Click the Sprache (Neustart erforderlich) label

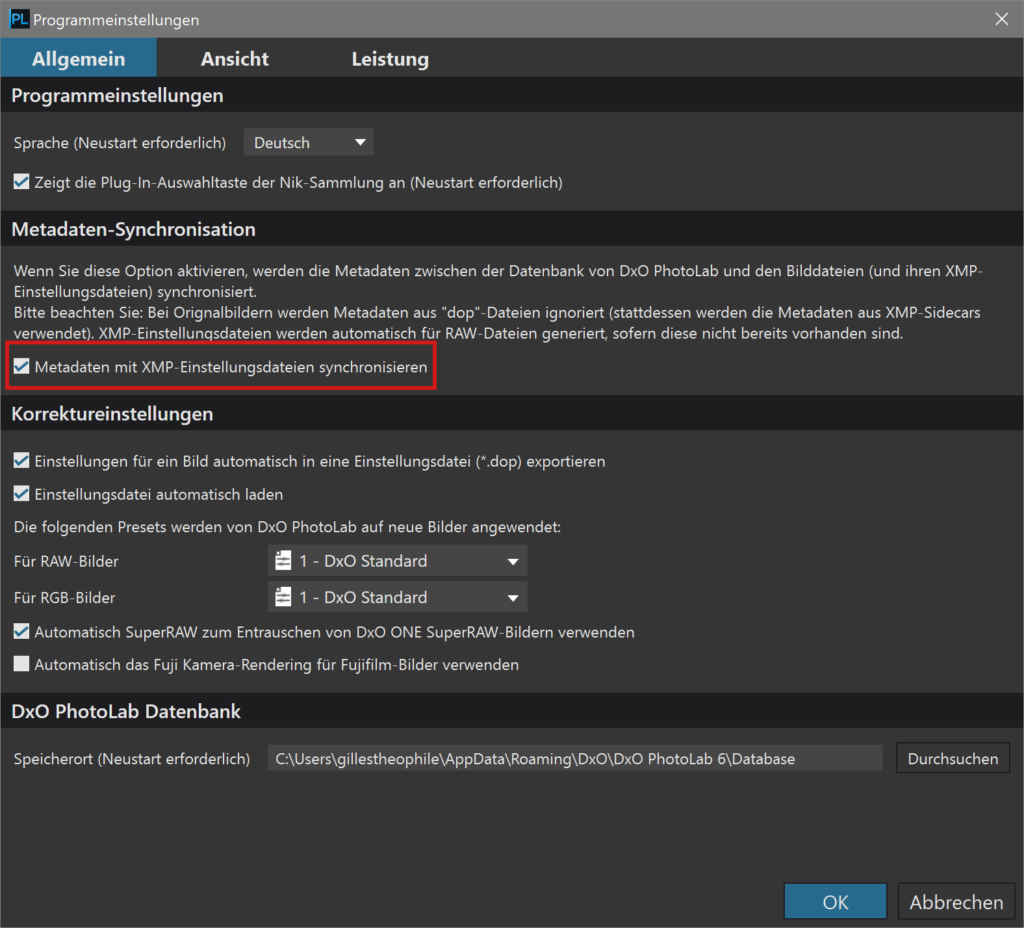120,142
